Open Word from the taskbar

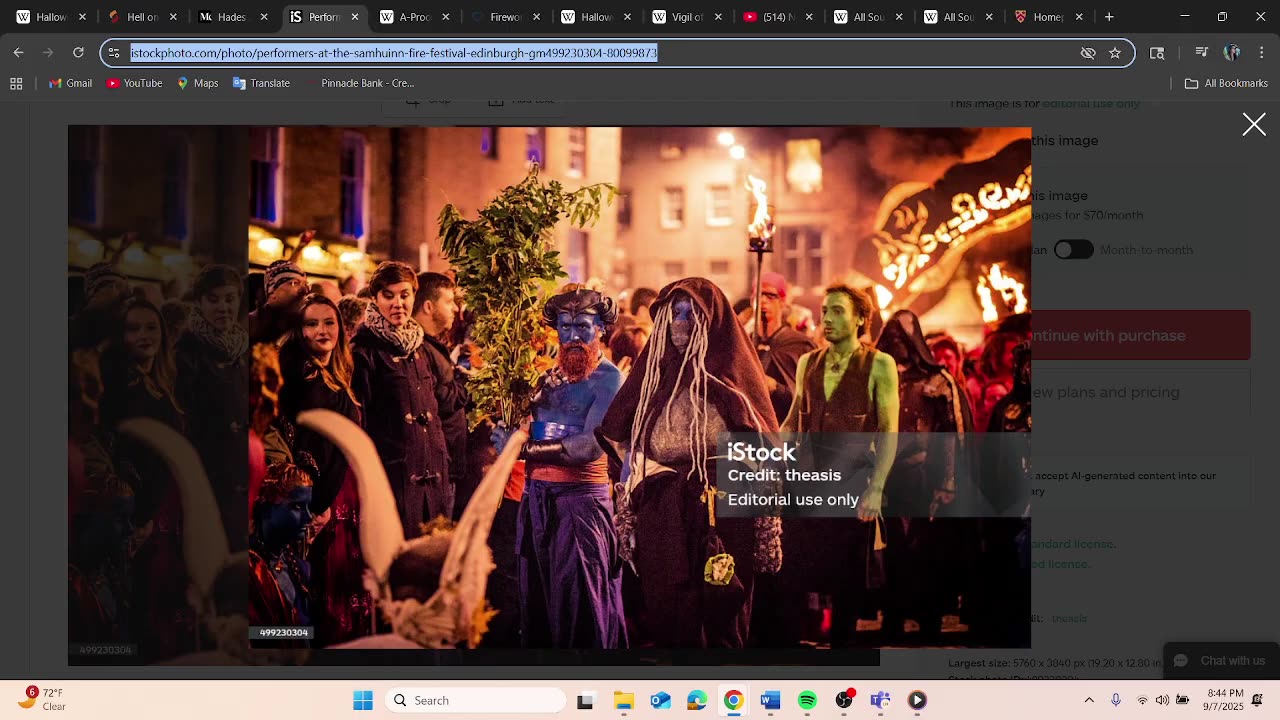[x=770, y=700]
